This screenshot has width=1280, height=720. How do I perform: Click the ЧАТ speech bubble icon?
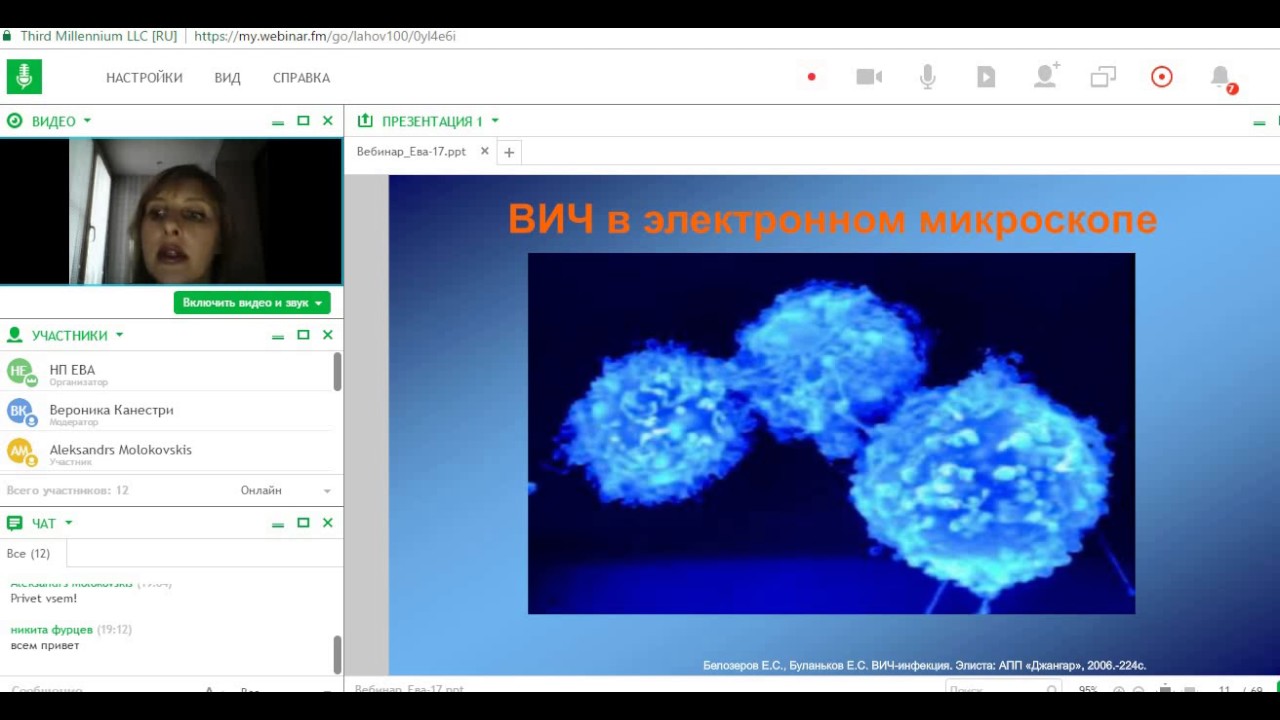pos(14,523)
